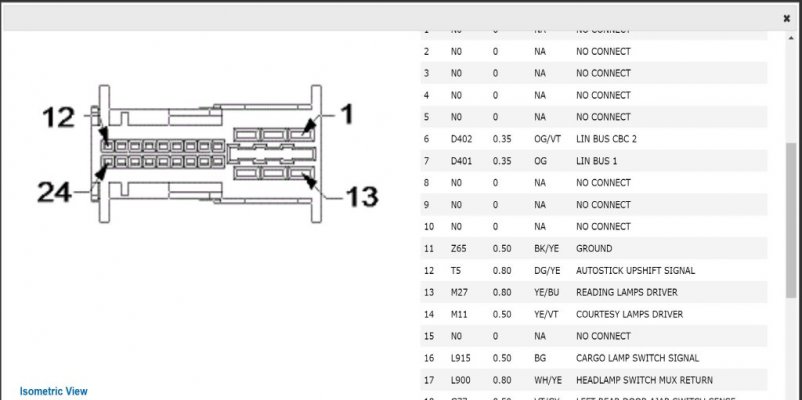Click circuit code D402 in the table
The height and width of the screenshot is (400, 802).
(461, 139)
